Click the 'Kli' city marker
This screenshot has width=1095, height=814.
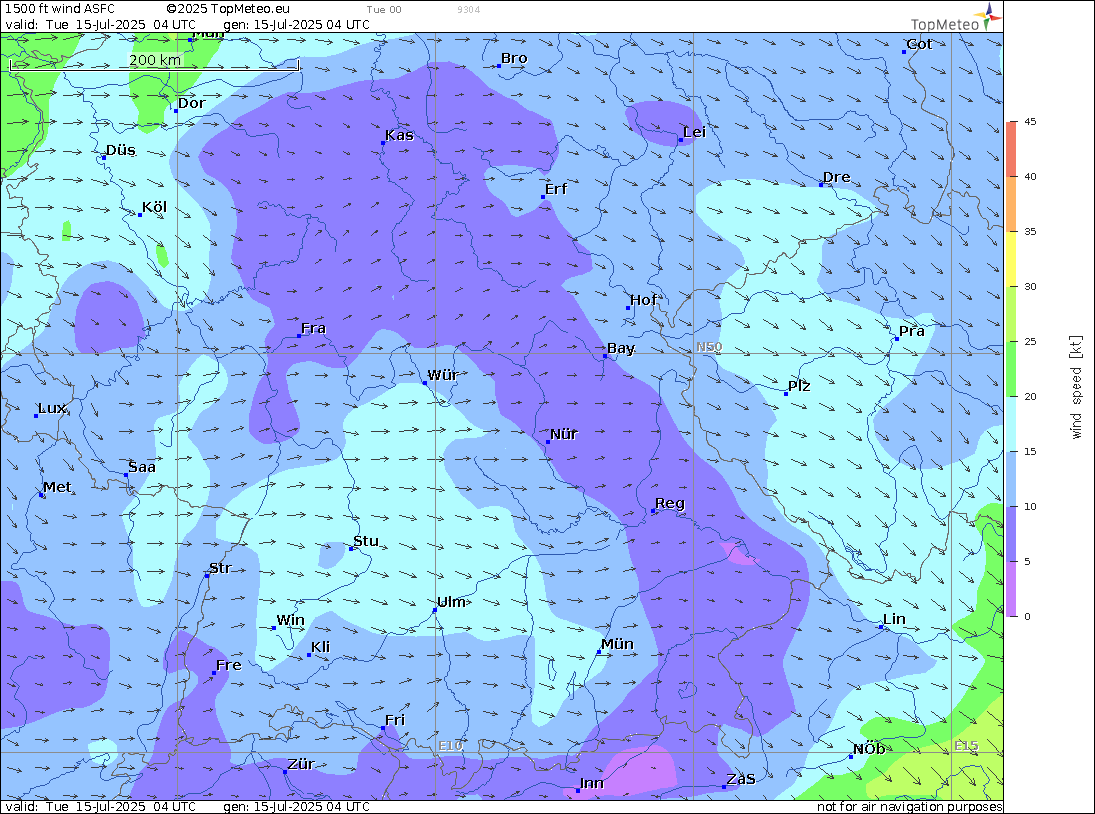pyautogui.click(x=309, y=655)
